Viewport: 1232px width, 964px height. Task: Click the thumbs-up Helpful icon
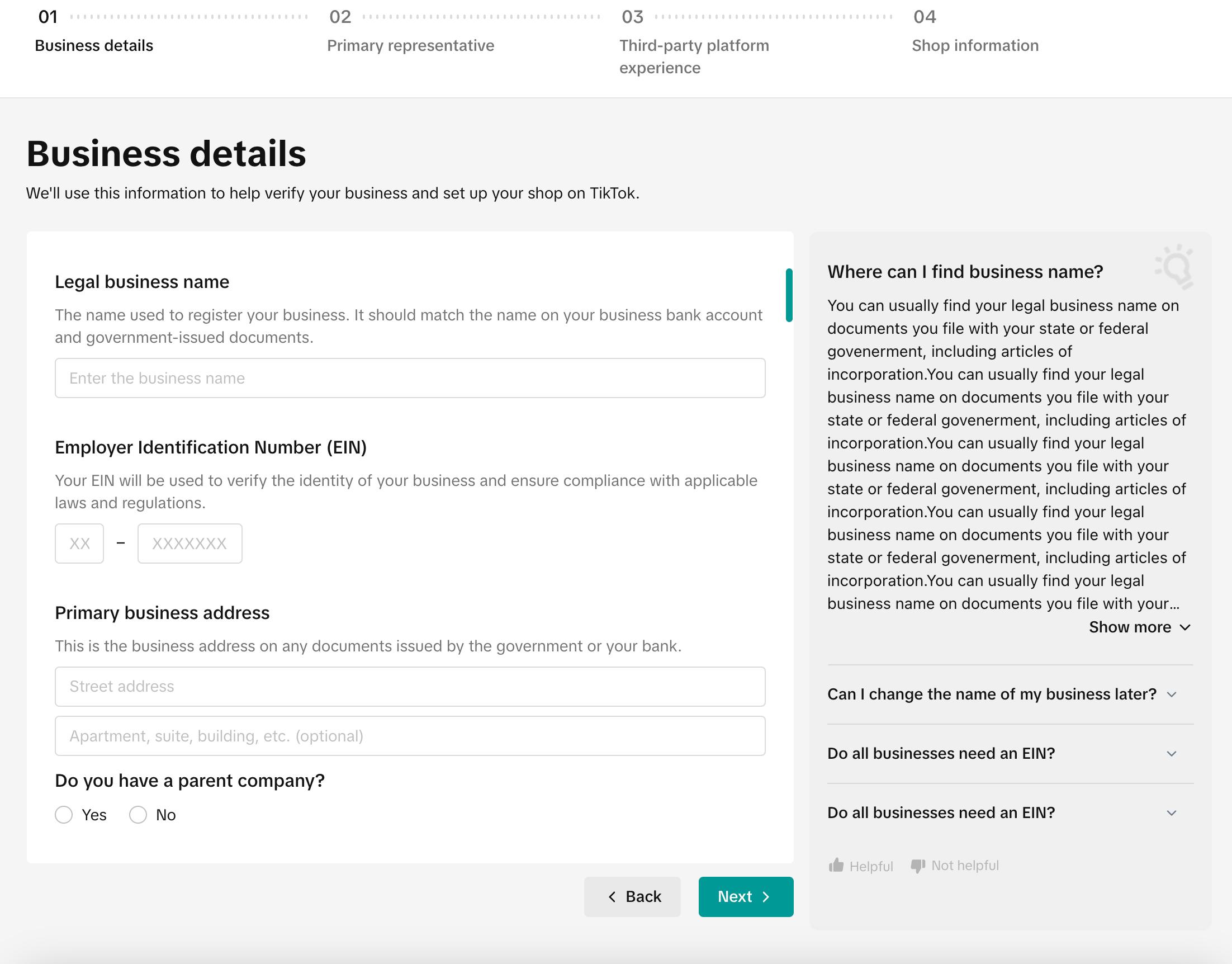tap(836, 865)
